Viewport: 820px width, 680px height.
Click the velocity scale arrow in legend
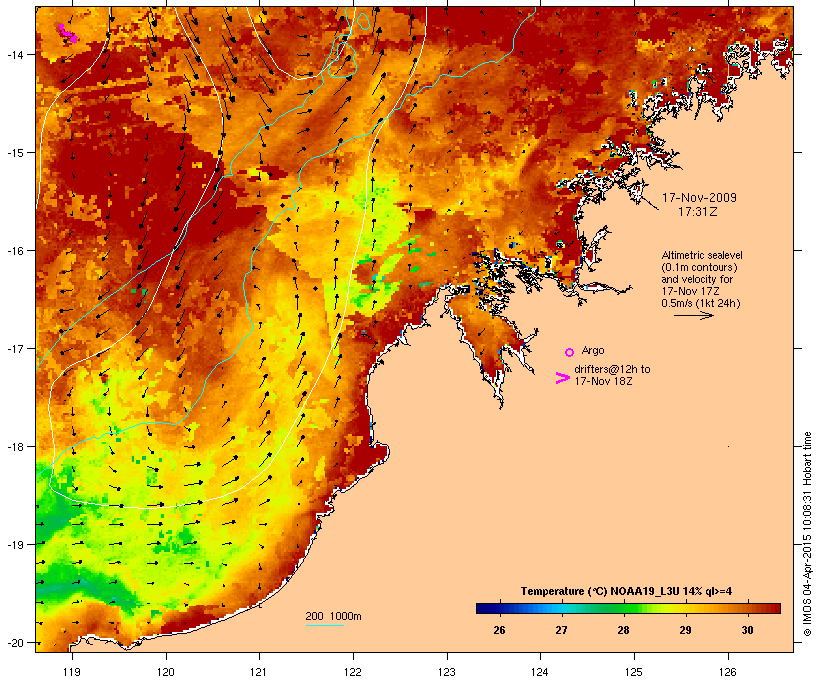pyautogui.click(x=693, y=315)
